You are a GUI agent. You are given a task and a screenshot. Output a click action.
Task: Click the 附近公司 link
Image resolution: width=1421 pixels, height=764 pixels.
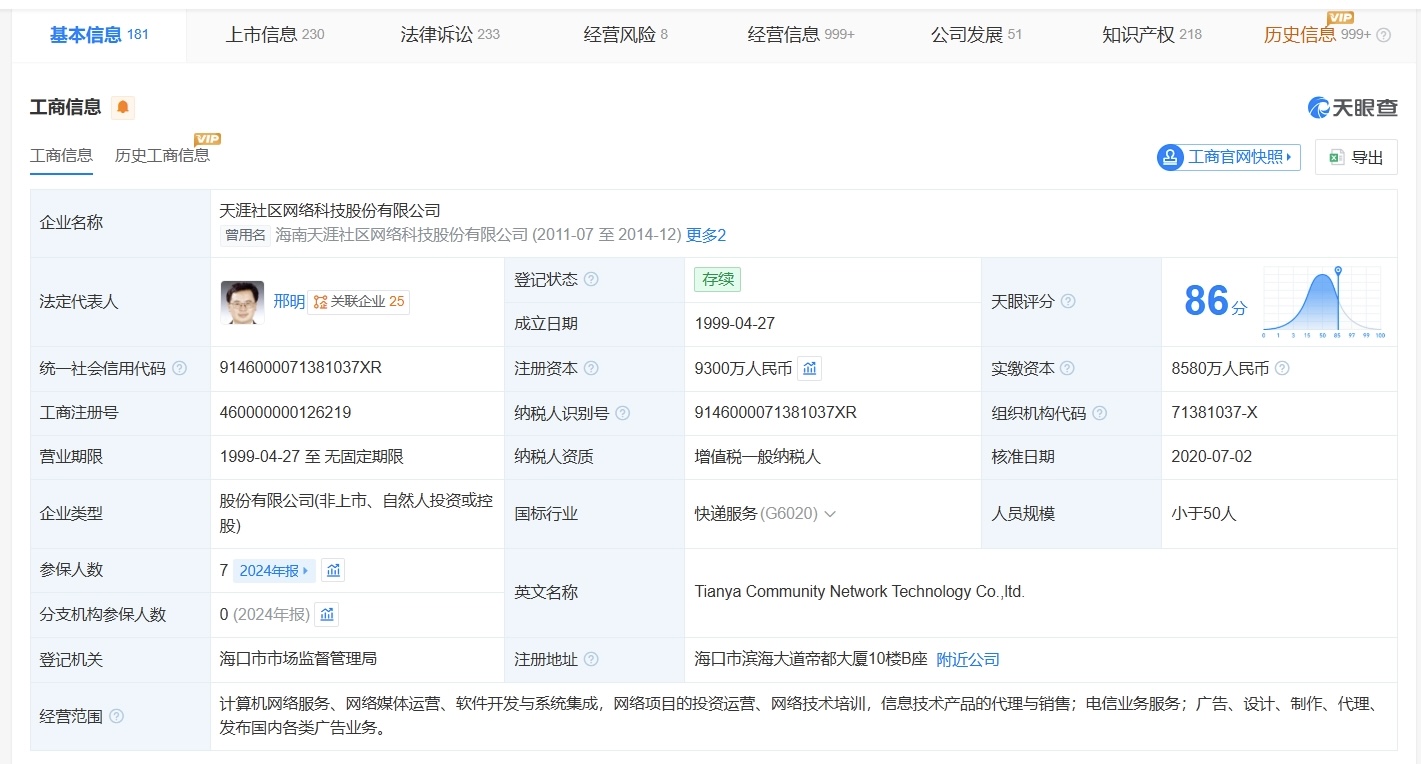point(968,659)
